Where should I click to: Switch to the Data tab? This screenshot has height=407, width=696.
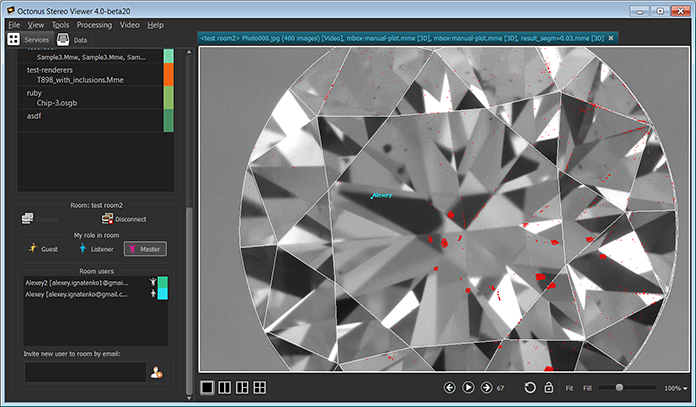[x=72, y=40]
